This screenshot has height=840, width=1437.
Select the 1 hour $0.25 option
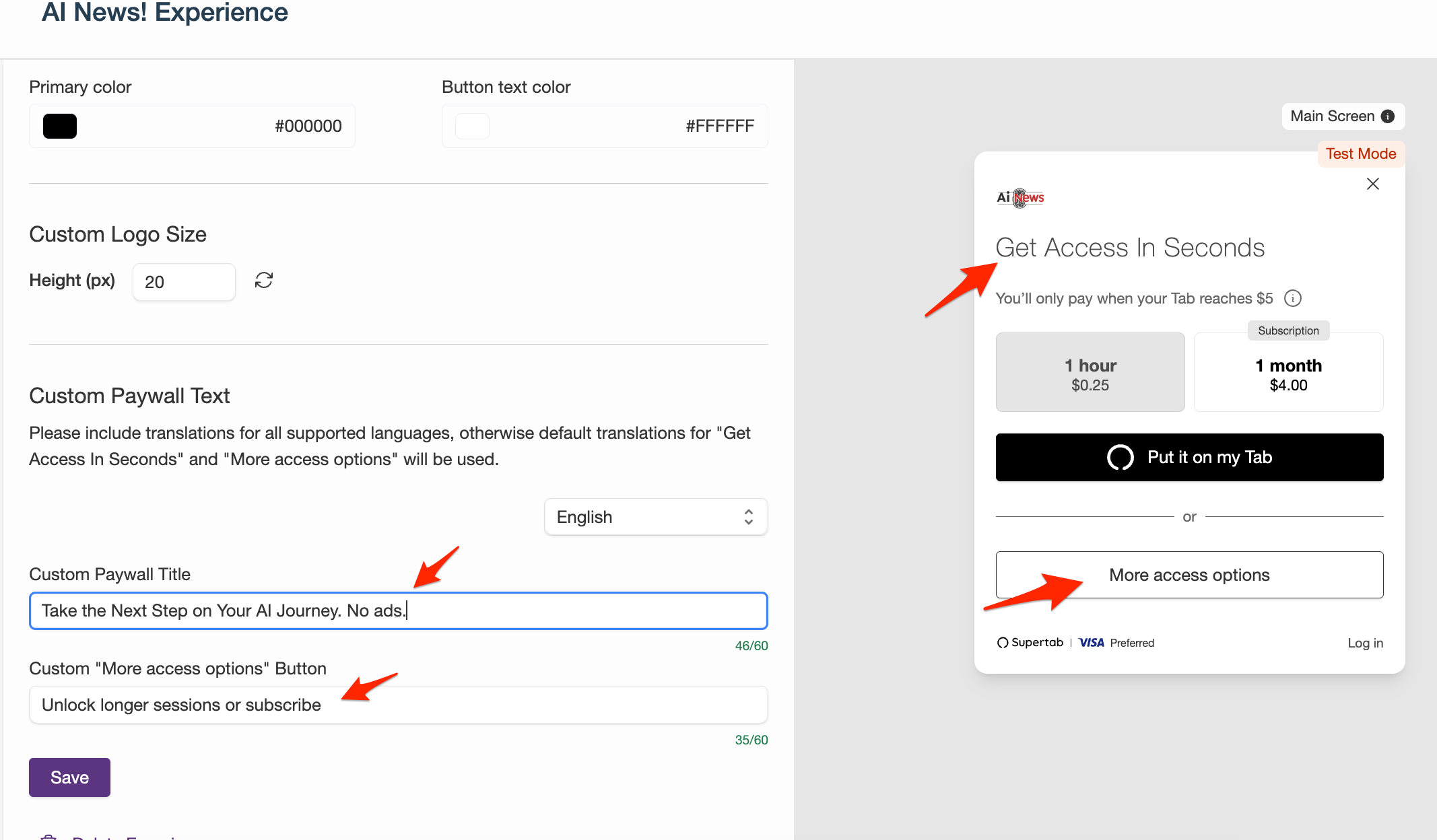pyautogui.click(x=1090, y=372)
